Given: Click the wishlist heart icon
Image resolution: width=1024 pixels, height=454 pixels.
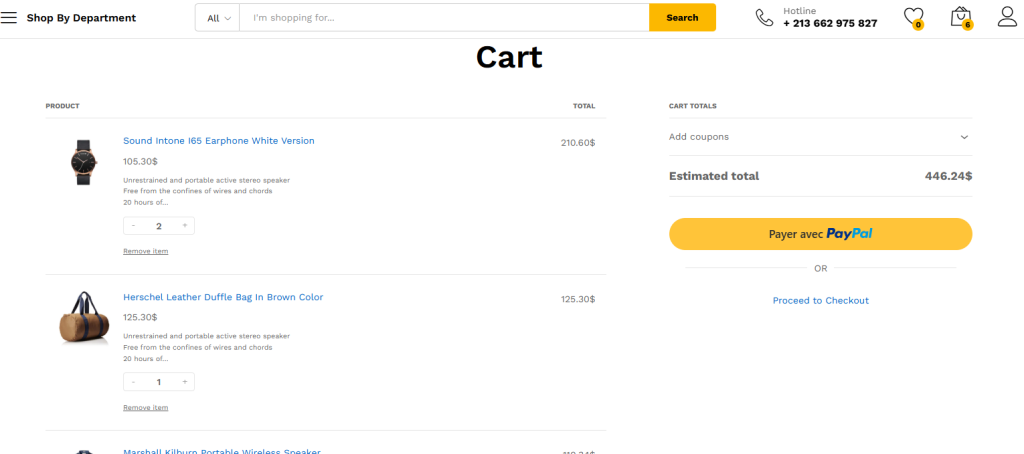Looking at the screenshot, I should pyautogui.click(x=913, y=17).
